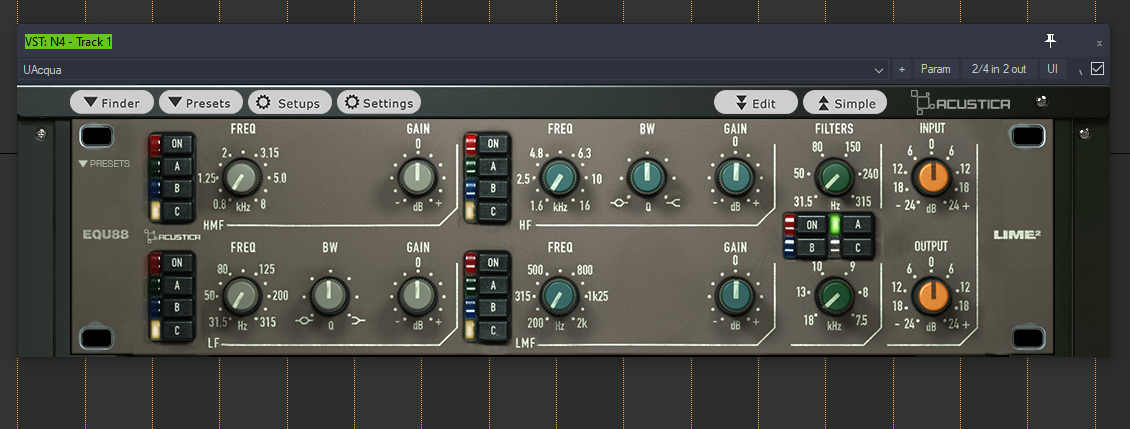Close the N4 plugin window
Viewport: 1130px width, 429px height.
(1099, 43)
